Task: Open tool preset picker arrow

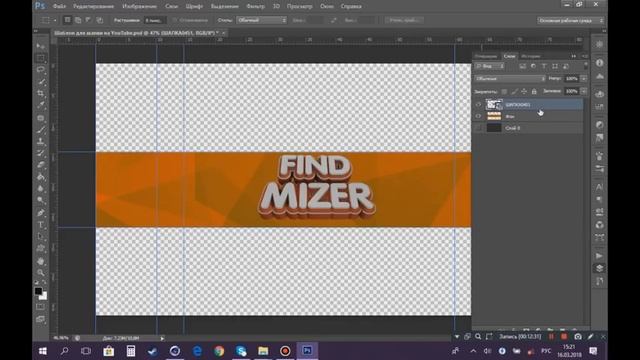Action: (55, 20)
